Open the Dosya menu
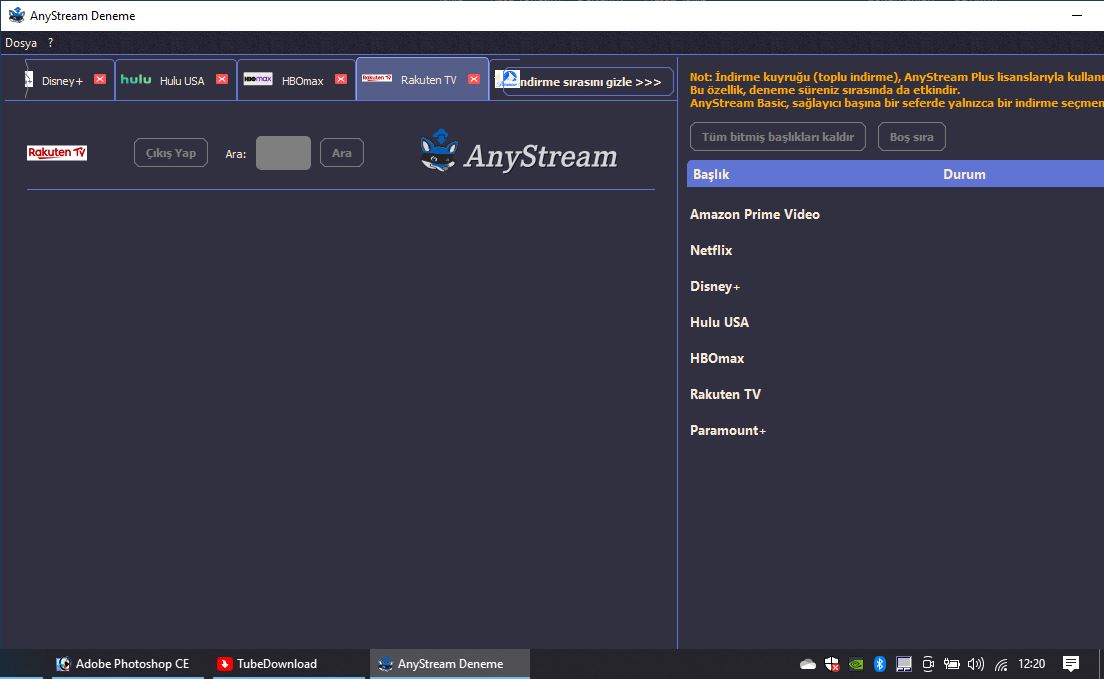This screenshot has width=1104, height=679. click(x=21, y=43)
